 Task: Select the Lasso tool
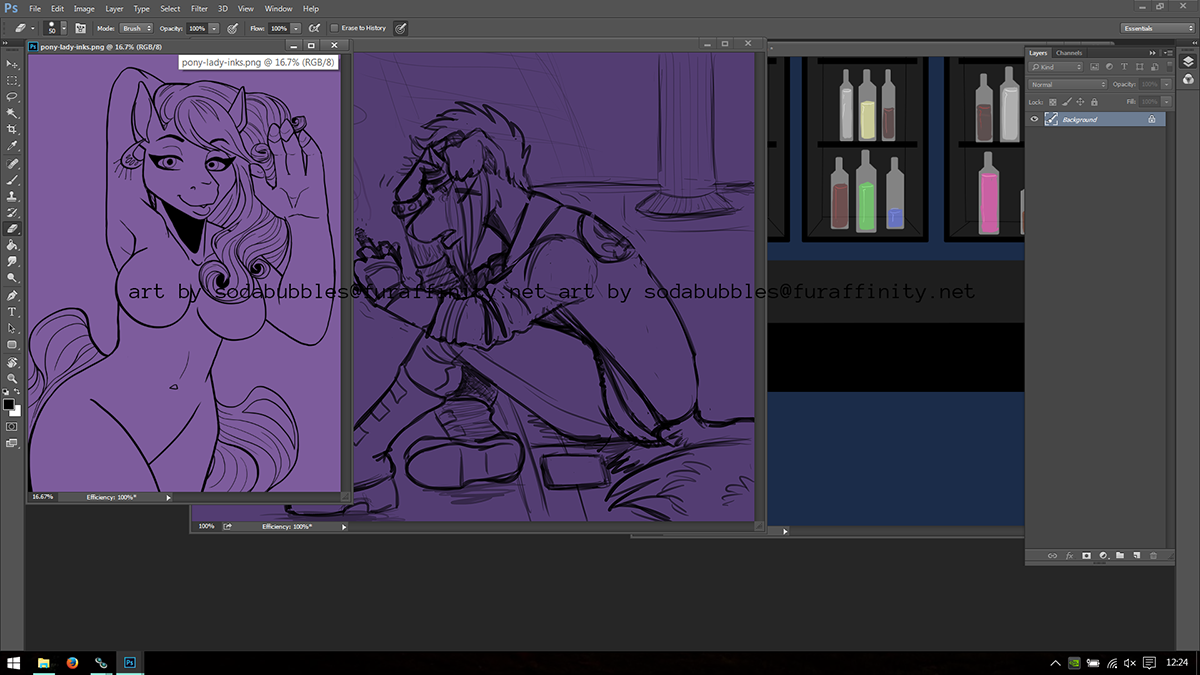[12, 97]
